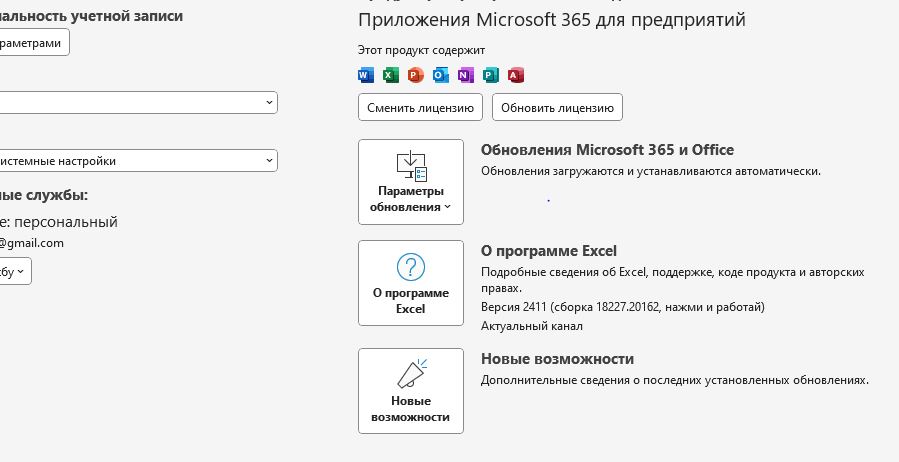Image resolution: width=899 pixels, height=462 pixels.
Task: Select the Актуальный канал text
Action: click(531, 326)
